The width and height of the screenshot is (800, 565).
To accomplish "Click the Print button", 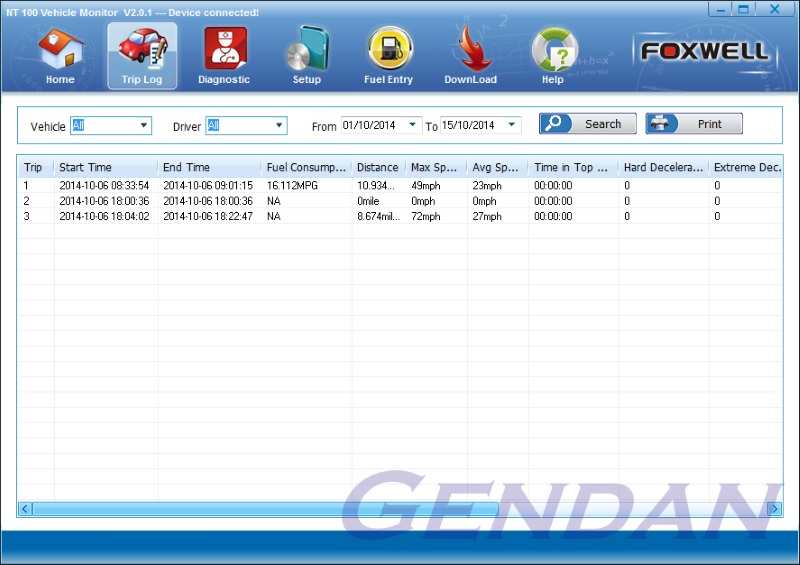I will tap(694, 124).
